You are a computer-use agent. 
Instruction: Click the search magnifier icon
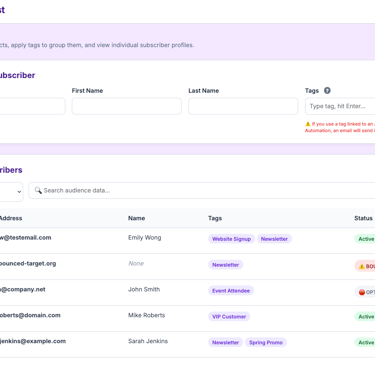(x=38, y=190)
